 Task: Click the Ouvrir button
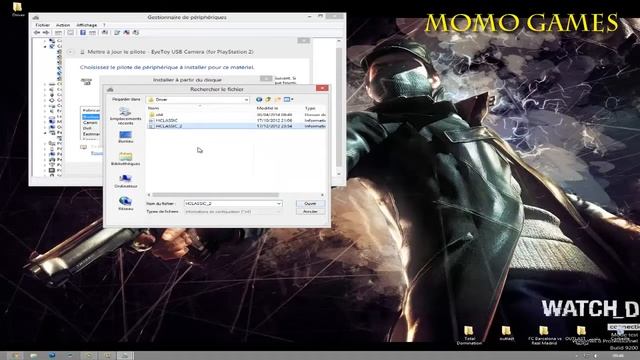point(310,203)
